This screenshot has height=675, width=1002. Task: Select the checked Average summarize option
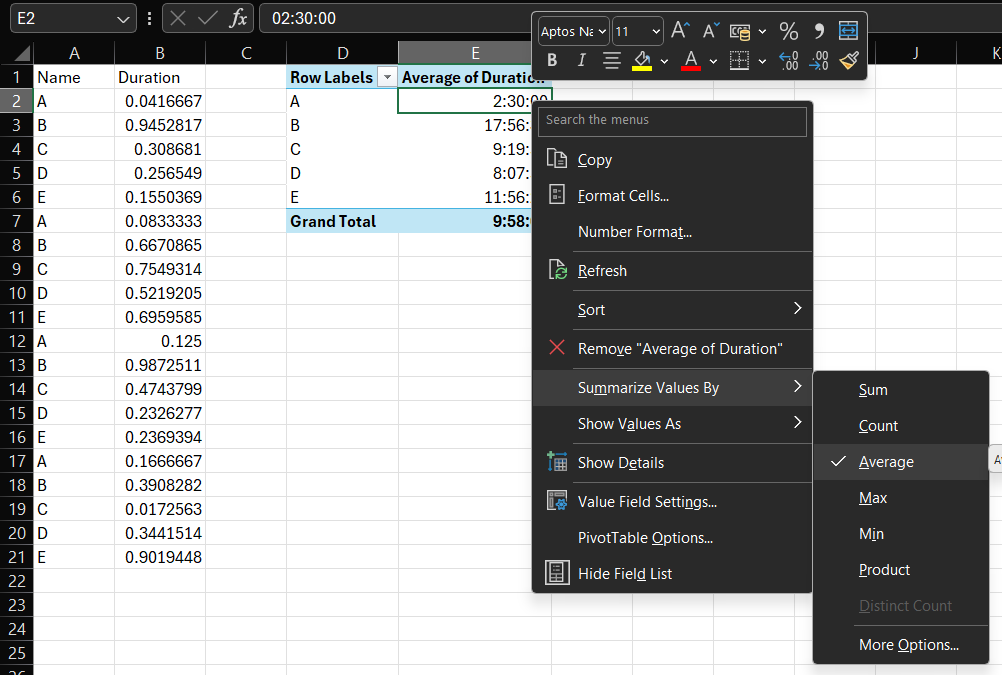[901, 462]
